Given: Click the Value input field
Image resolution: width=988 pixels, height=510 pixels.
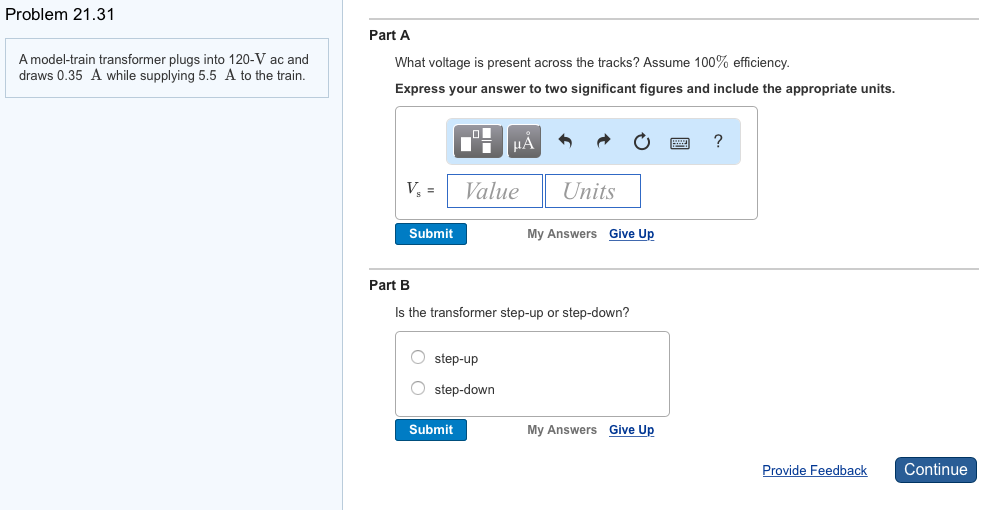Looking at the screenshot, I should 494,191.
